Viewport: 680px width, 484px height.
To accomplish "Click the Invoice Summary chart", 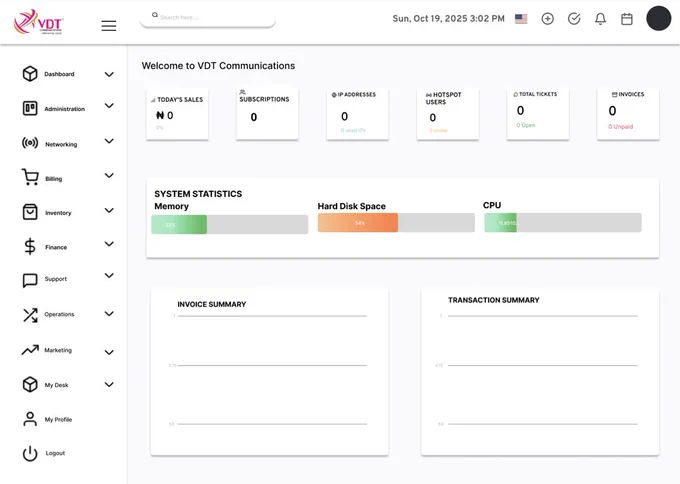I will 269,373.
